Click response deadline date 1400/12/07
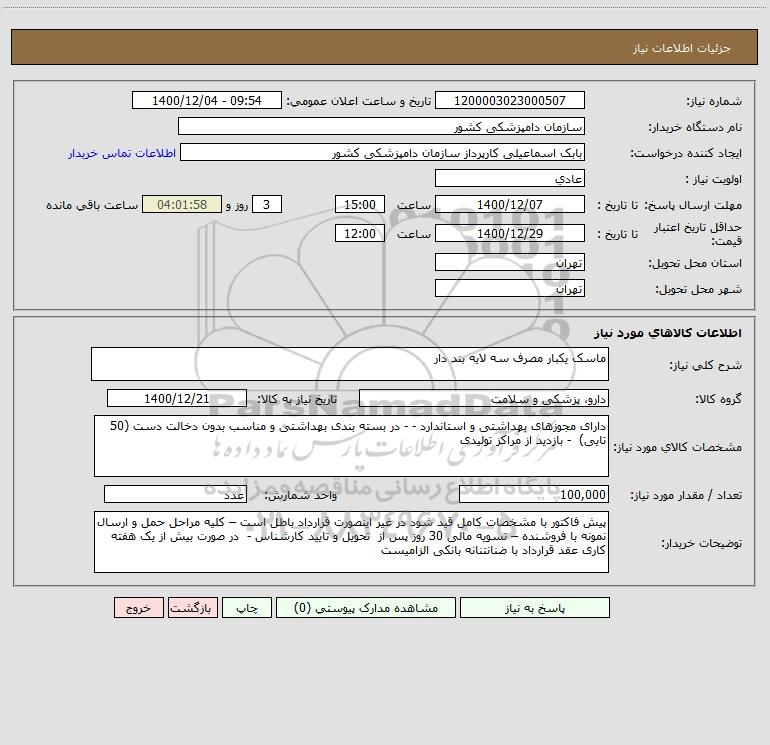 (x=510, y=204)
